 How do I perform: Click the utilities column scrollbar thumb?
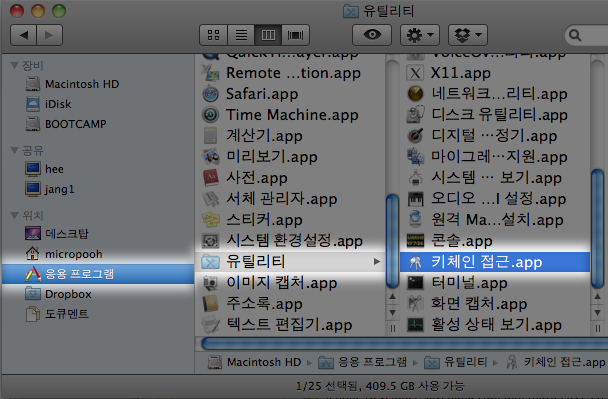tap(598, 229)
